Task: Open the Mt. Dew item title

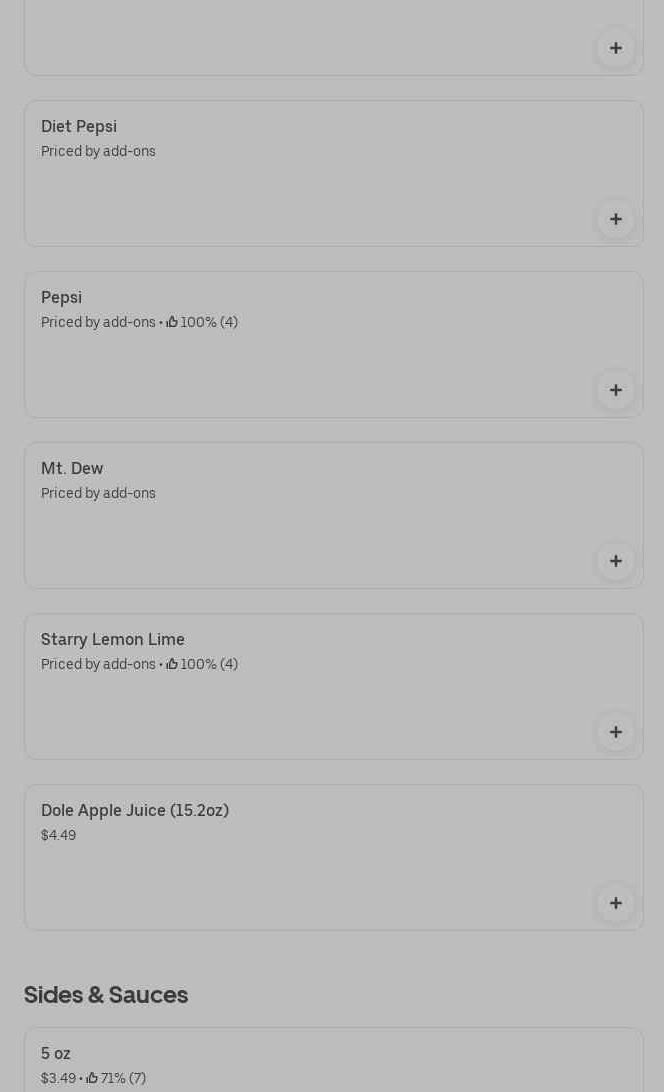Action: click(x=72, y=469)
